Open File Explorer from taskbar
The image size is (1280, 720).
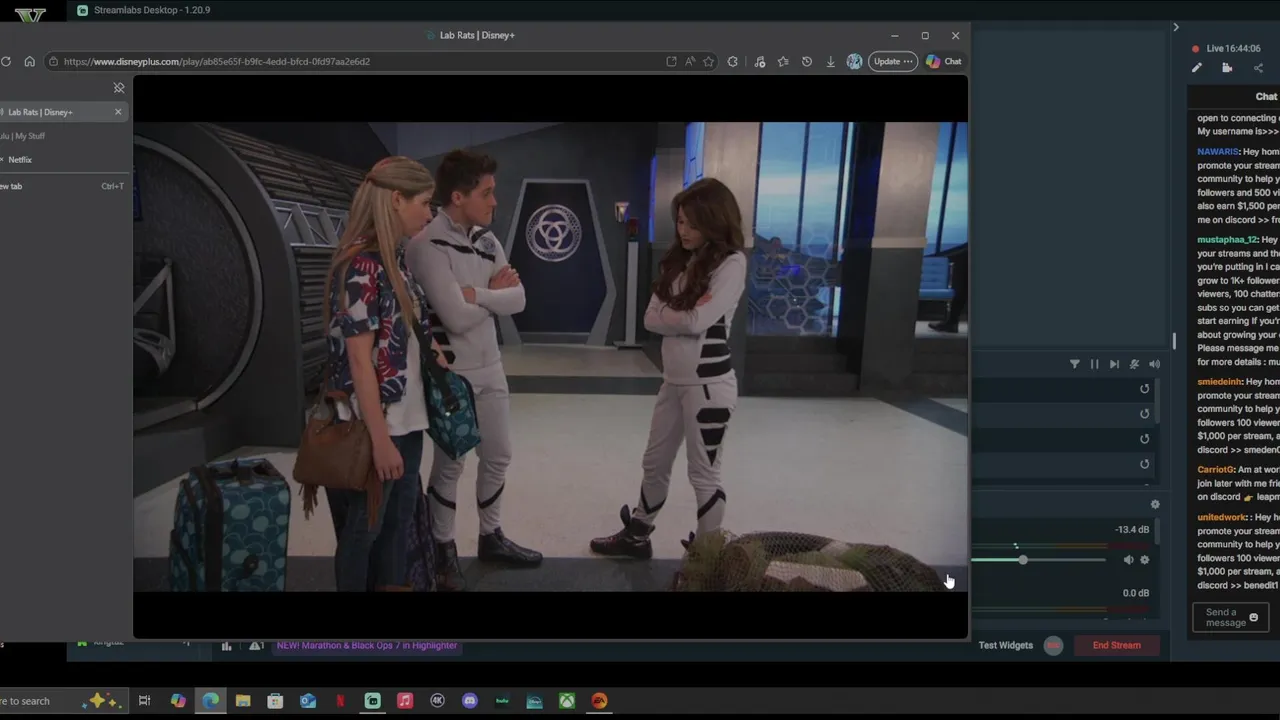point(243,701)
